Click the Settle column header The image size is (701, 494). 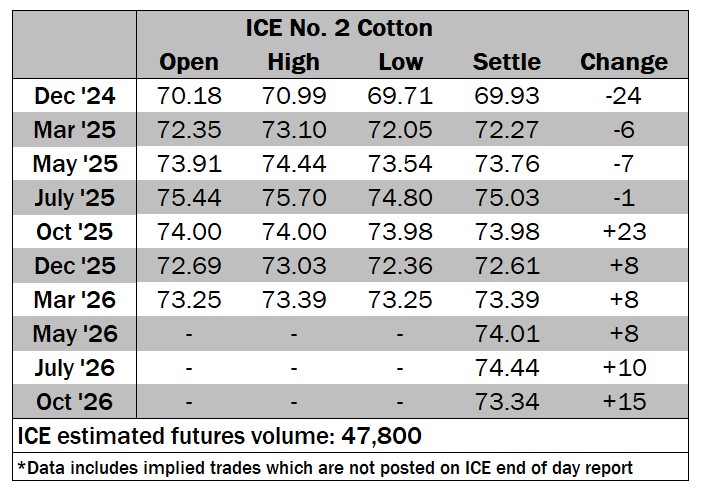click(506, 62)
